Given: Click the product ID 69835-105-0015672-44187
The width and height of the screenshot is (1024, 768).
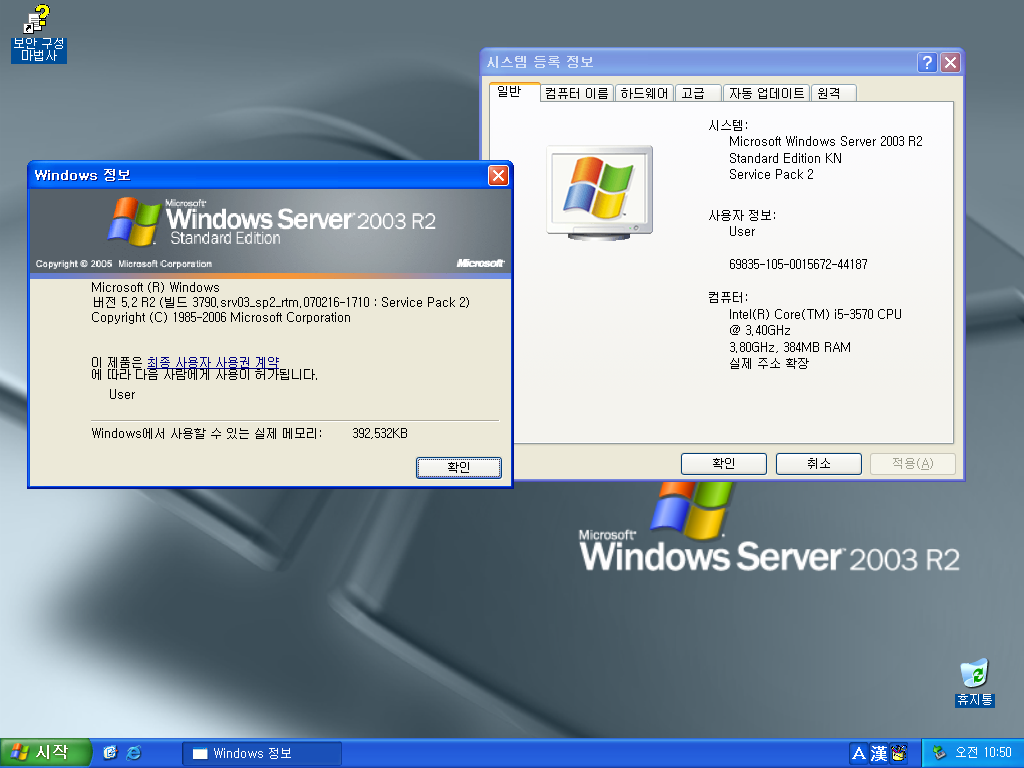Looking at the screenshot, I should pyautogui.click(x=798, y=264).
